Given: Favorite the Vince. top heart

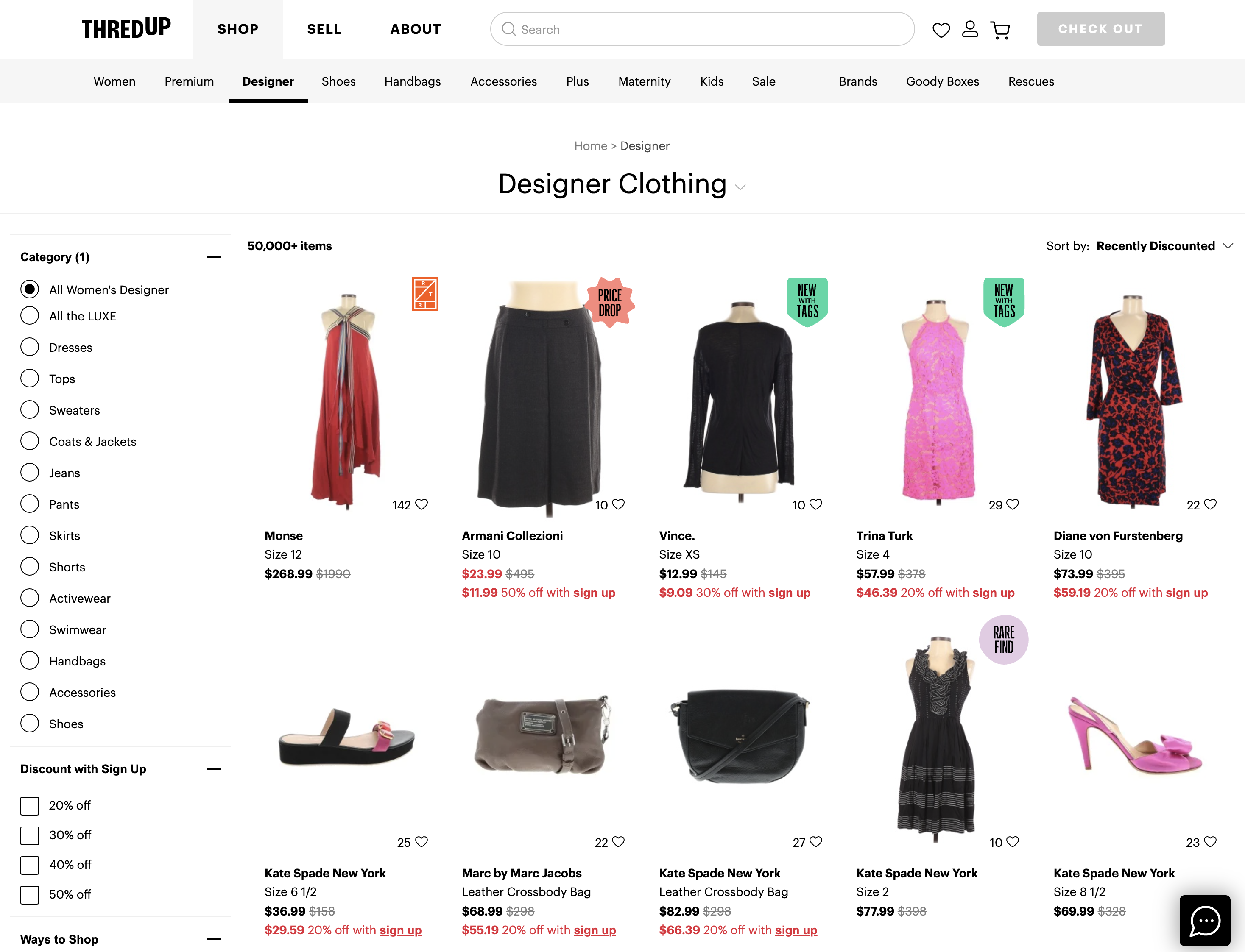Looking at the screenshot, I should click(x=816, y=504).
